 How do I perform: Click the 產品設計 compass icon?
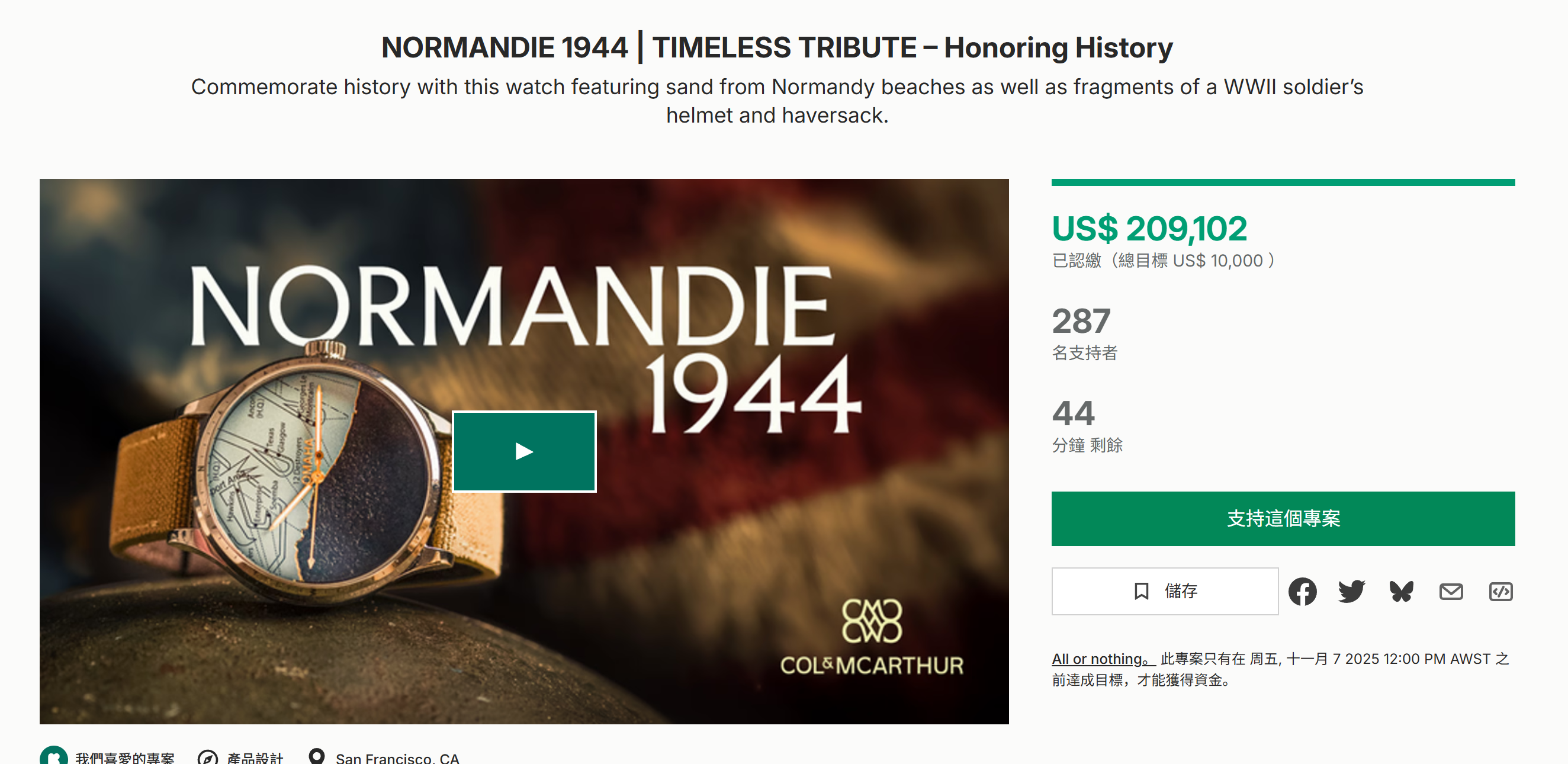[x=208, y=757]
